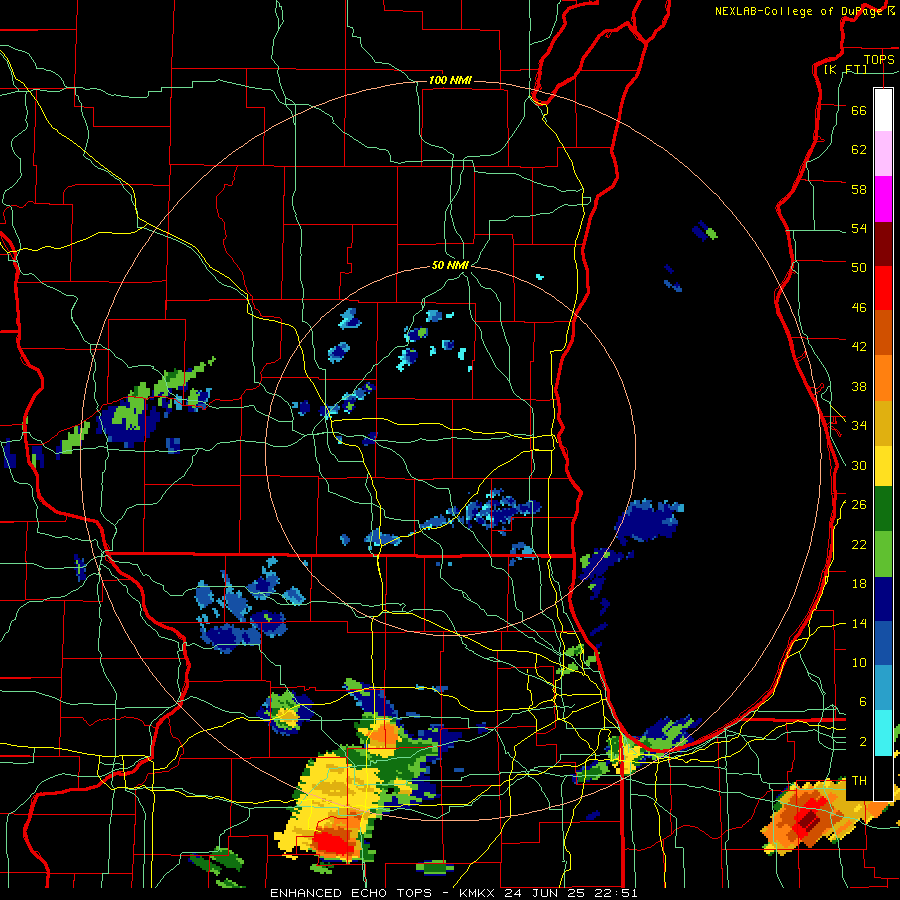Click the bright yellow legend color block
Viewport: 900px width, 900px height.
pyautogui.click(x=883, y=466)
